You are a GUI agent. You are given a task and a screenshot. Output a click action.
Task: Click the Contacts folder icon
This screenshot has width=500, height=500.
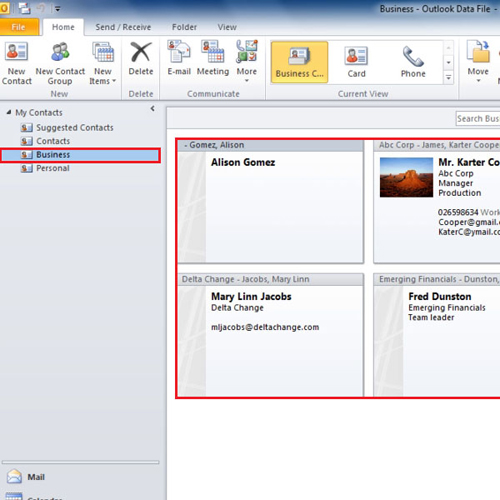pos(26,141)
